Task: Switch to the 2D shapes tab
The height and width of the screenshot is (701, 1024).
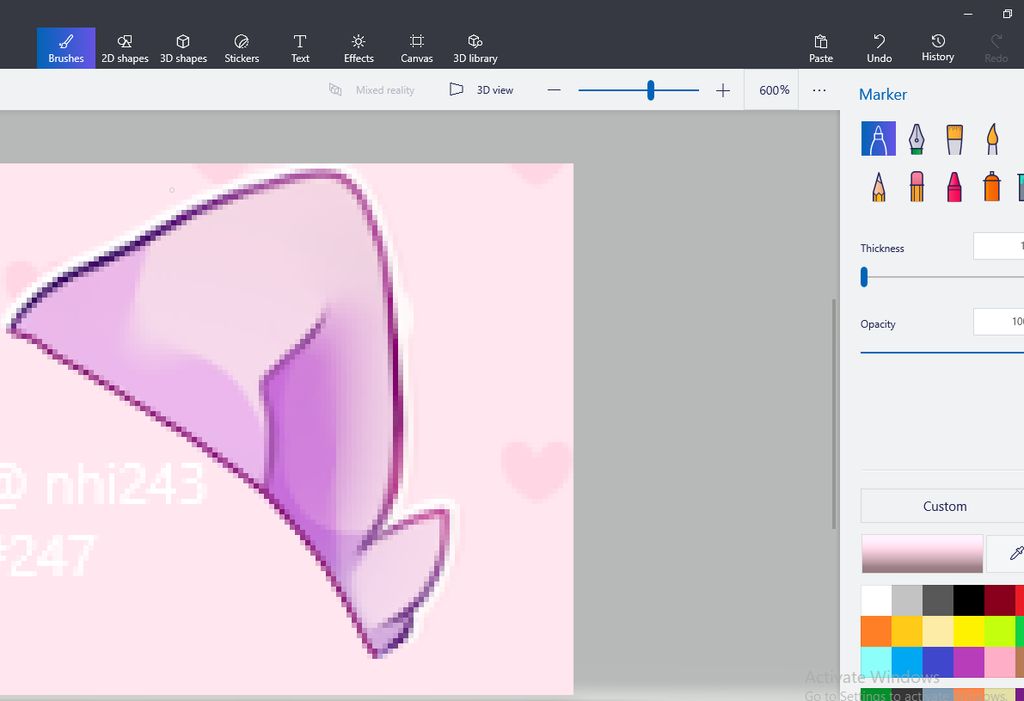Action: coord(125,49)
